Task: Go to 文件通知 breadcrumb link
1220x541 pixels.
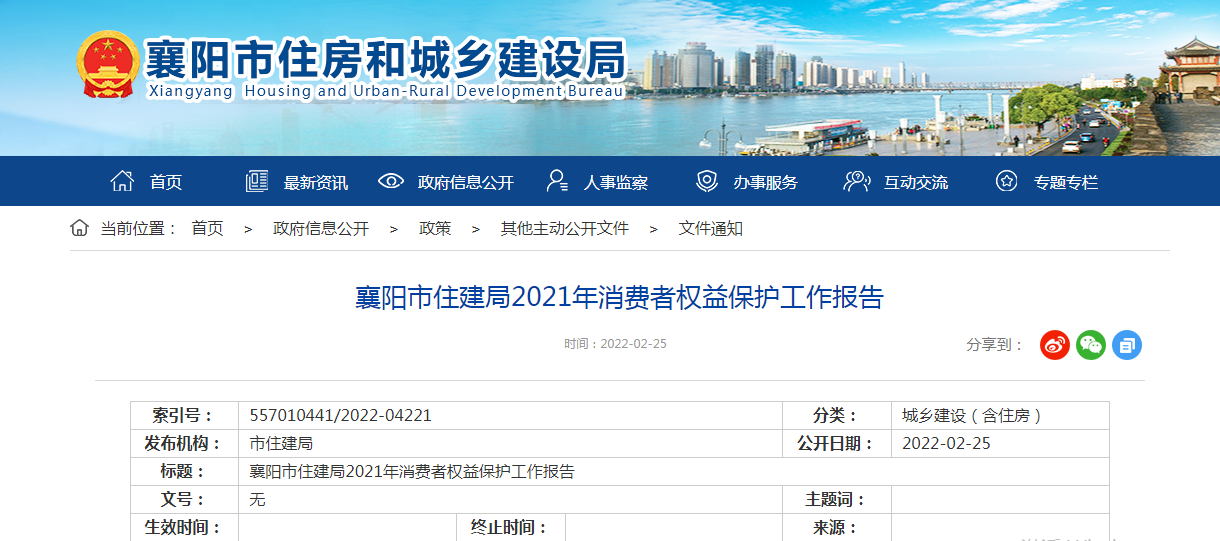Action: 711,228
